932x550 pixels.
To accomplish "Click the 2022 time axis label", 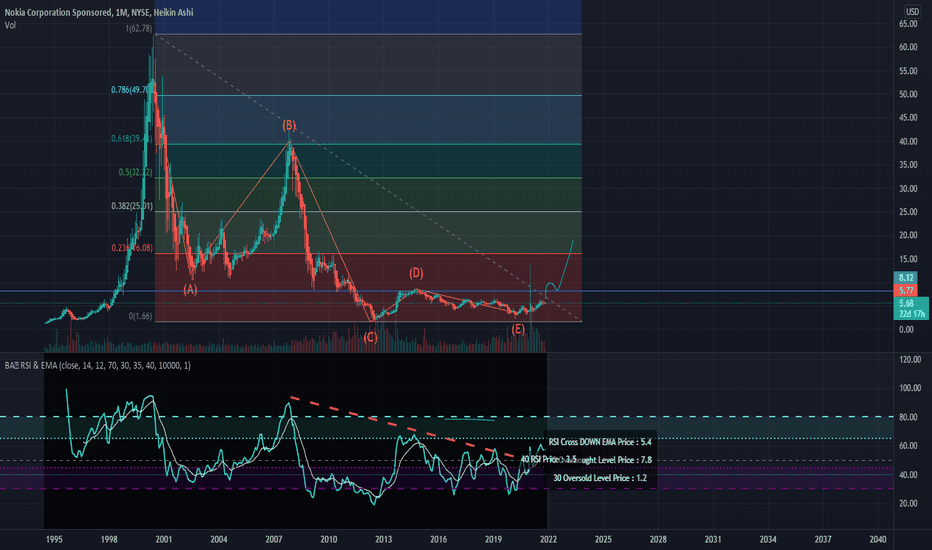I will point(548,539).
